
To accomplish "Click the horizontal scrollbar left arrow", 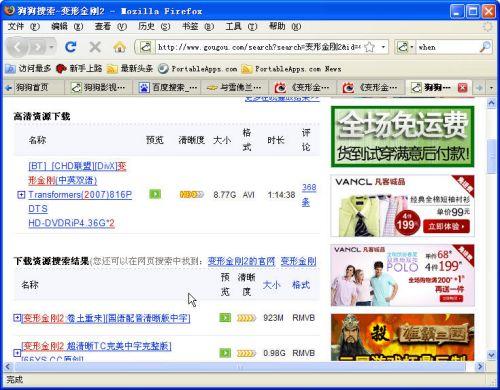I will [8, 367].
